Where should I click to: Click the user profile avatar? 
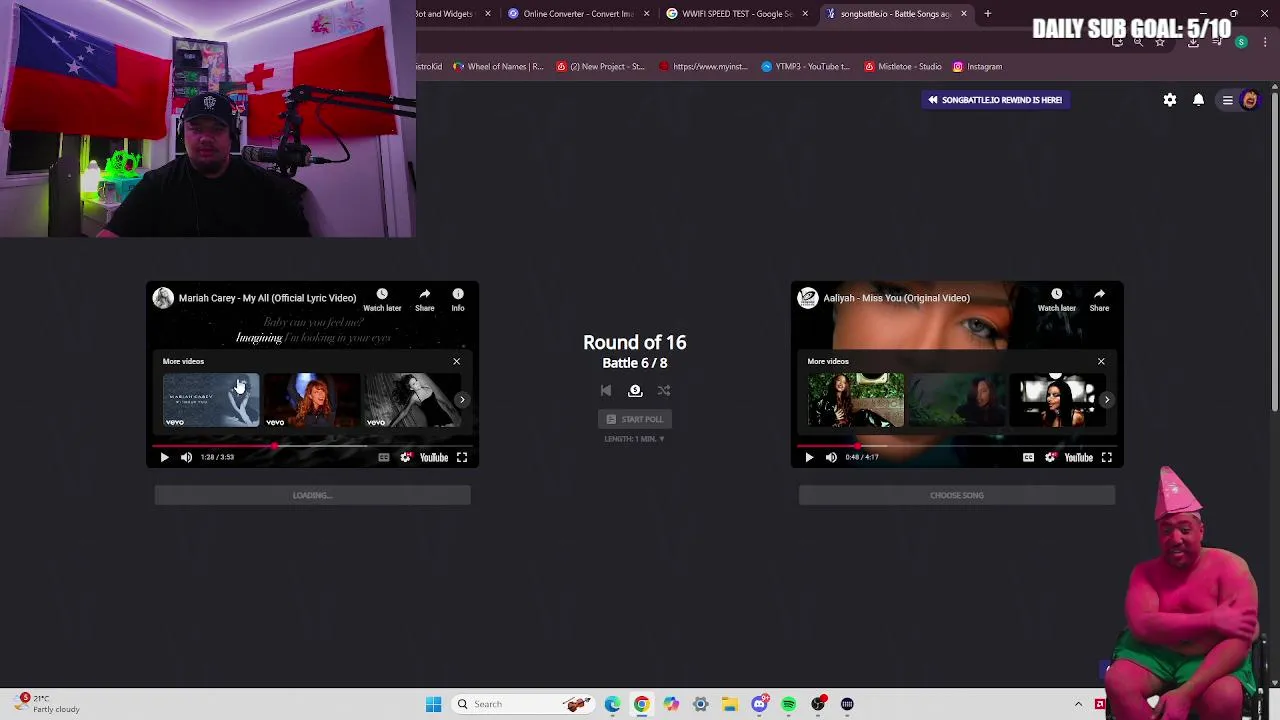[x=1249, y=100]
